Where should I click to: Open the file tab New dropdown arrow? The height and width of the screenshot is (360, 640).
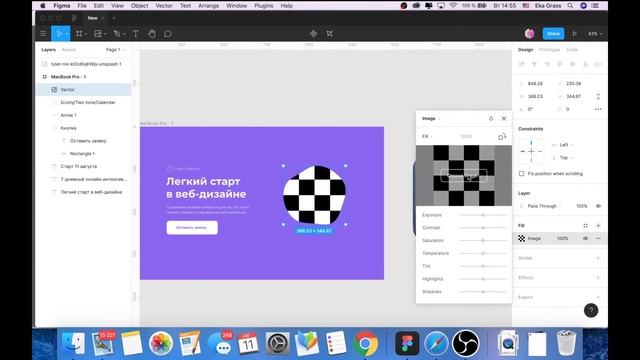click(102, 18)
